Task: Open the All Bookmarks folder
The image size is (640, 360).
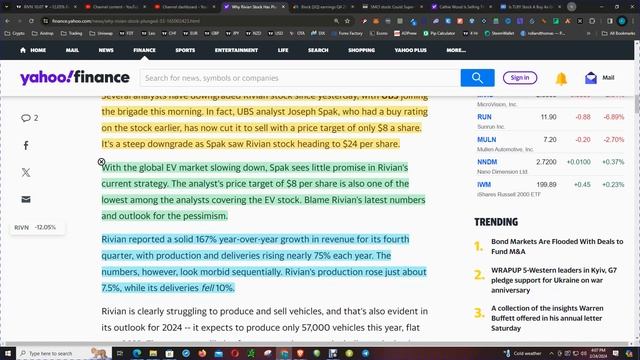Action: coord(618,33)
